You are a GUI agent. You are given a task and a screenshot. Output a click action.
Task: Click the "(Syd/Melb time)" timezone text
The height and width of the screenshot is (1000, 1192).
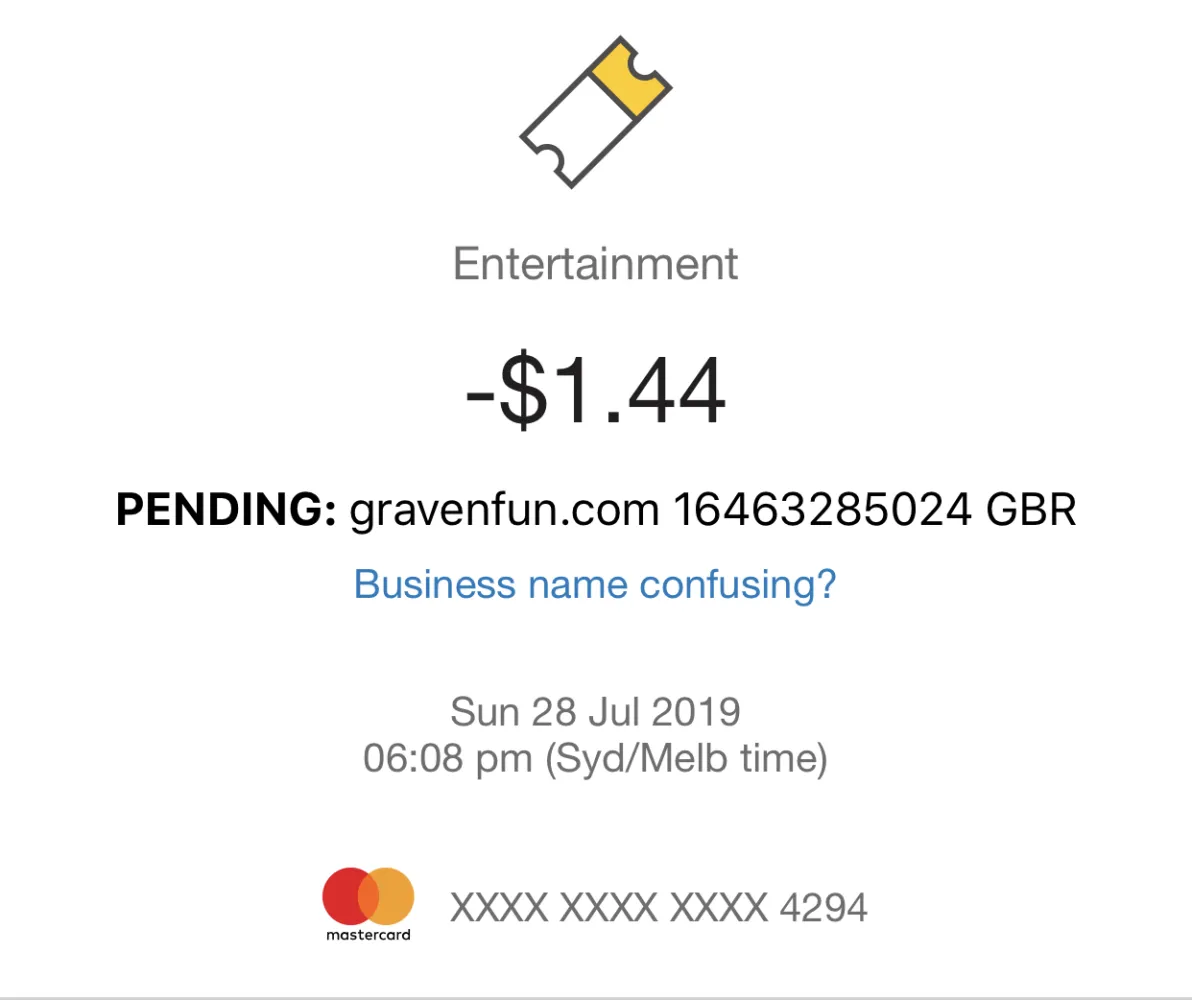687,759
